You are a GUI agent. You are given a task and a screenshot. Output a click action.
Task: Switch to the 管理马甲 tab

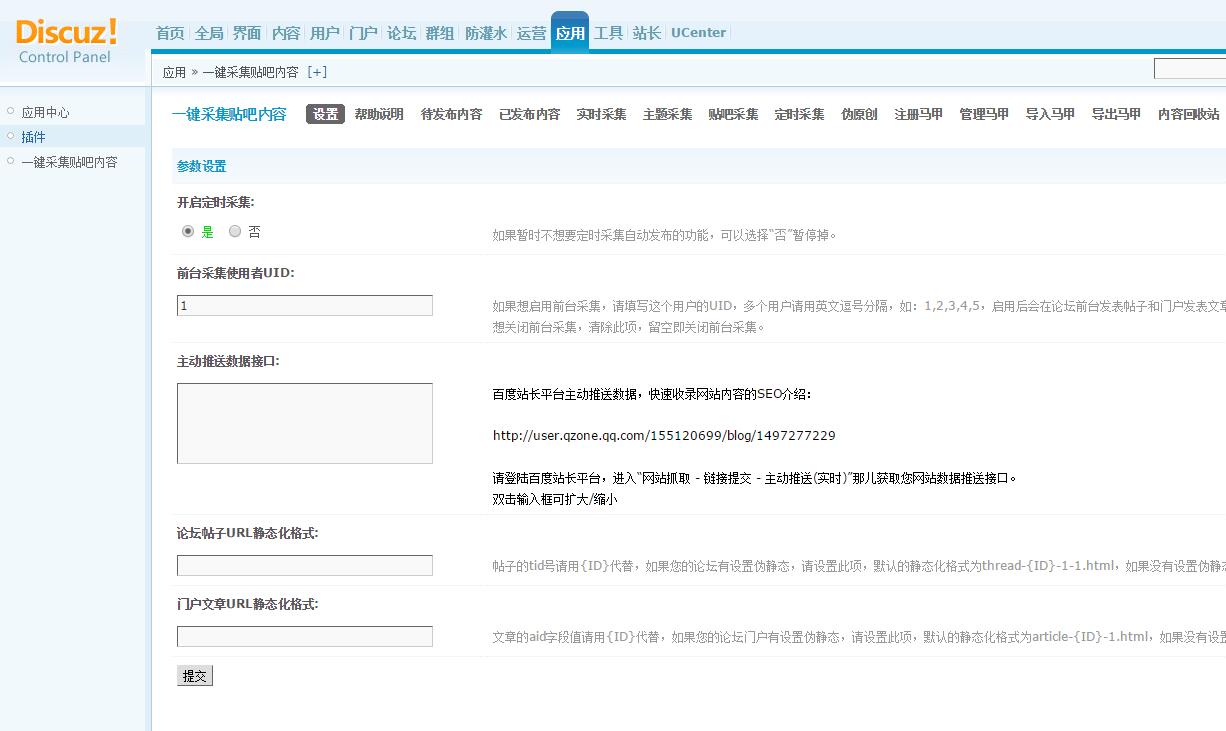pos(984,114)
